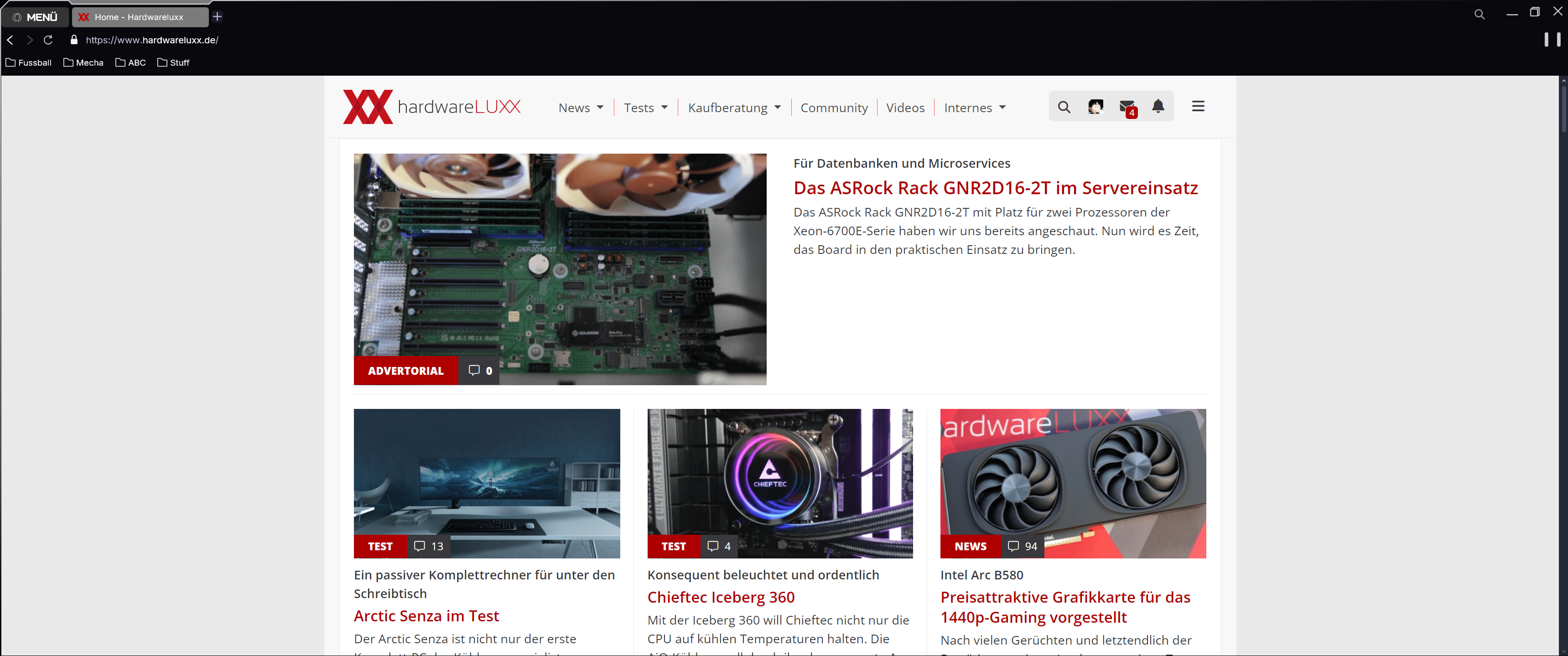Open the notifications bell icon
Screen dimensions: 1568x656
(x=1158, y=107)
